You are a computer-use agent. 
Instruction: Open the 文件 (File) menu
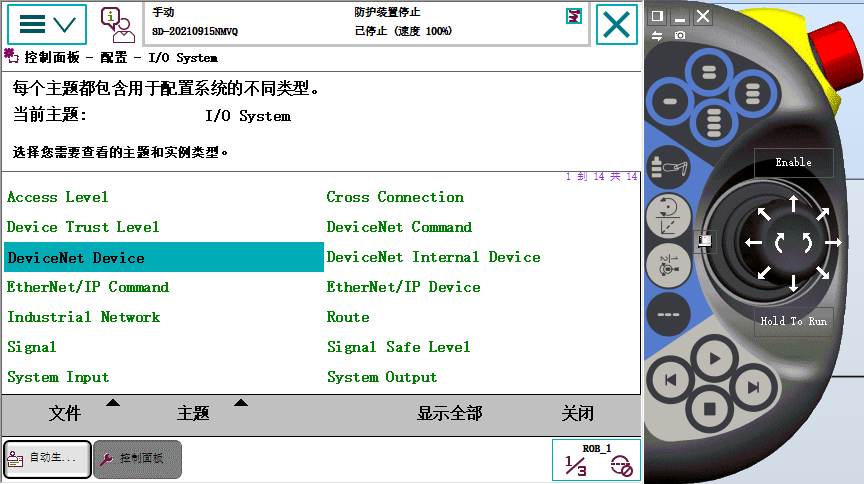pos(64,413)
